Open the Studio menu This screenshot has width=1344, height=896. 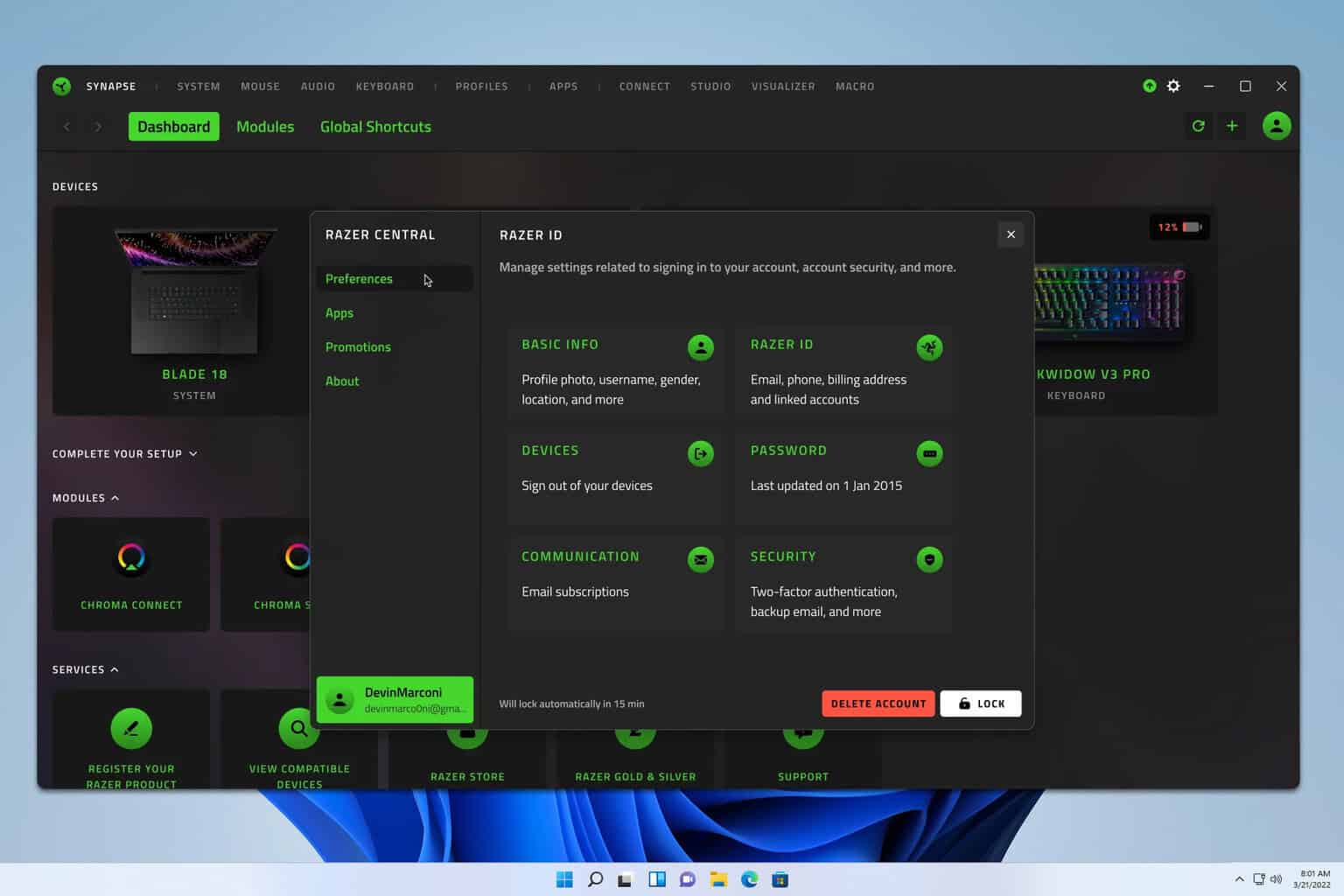[x=710, y=86]
